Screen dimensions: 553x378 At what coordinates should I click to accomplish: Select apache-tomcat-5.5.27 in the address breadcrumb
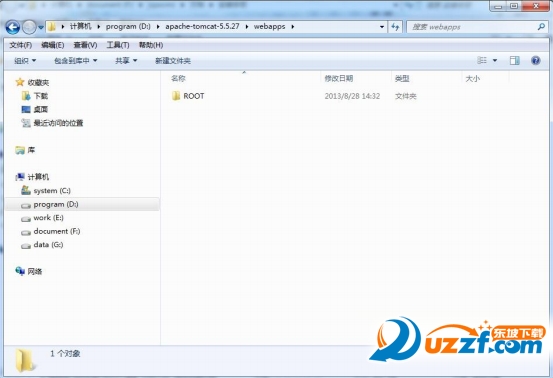tap(202, 26)
